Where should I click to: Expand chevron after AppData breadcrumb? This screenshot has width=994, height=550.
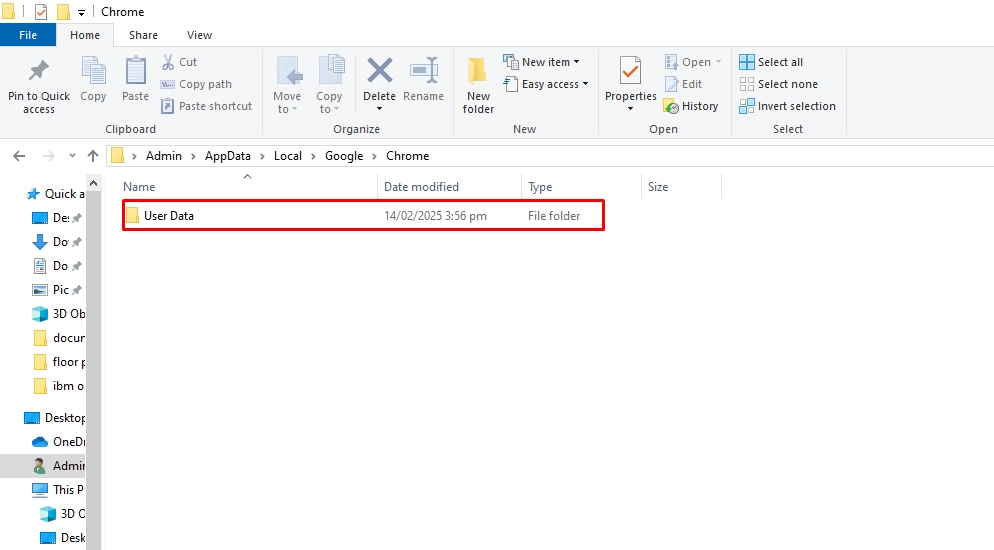pyautogui.click(x=262, y=156)
